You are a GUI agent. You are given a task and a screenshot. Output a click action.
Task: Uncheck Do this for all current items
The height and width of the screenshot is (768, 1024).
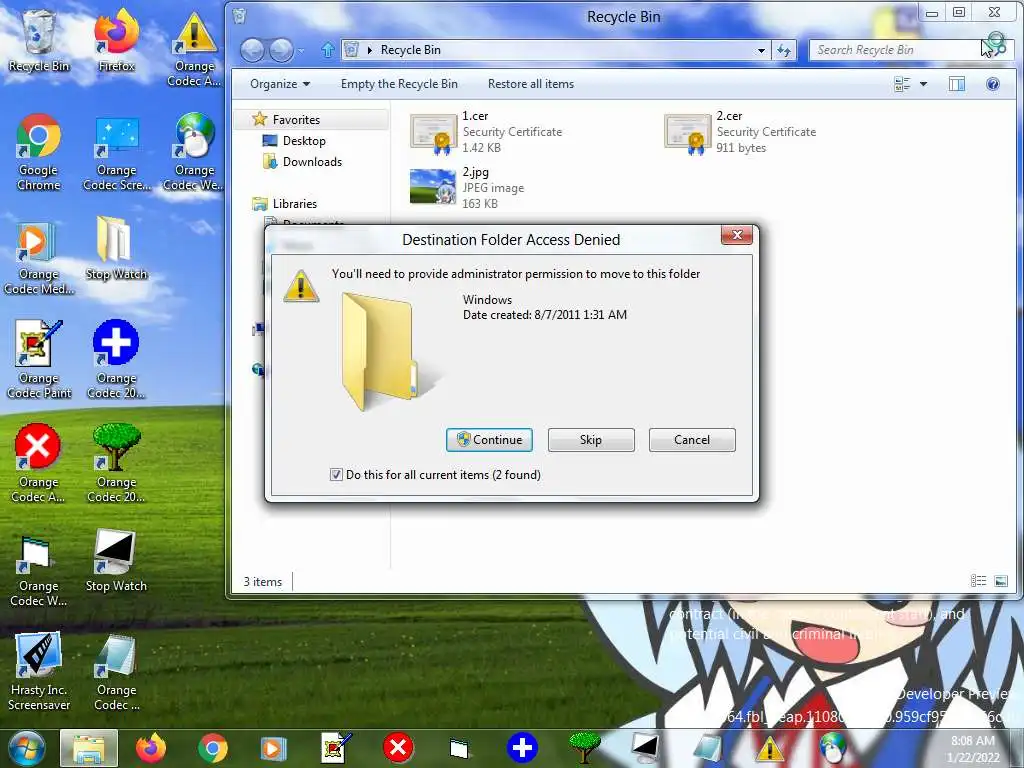click(336, 475)
